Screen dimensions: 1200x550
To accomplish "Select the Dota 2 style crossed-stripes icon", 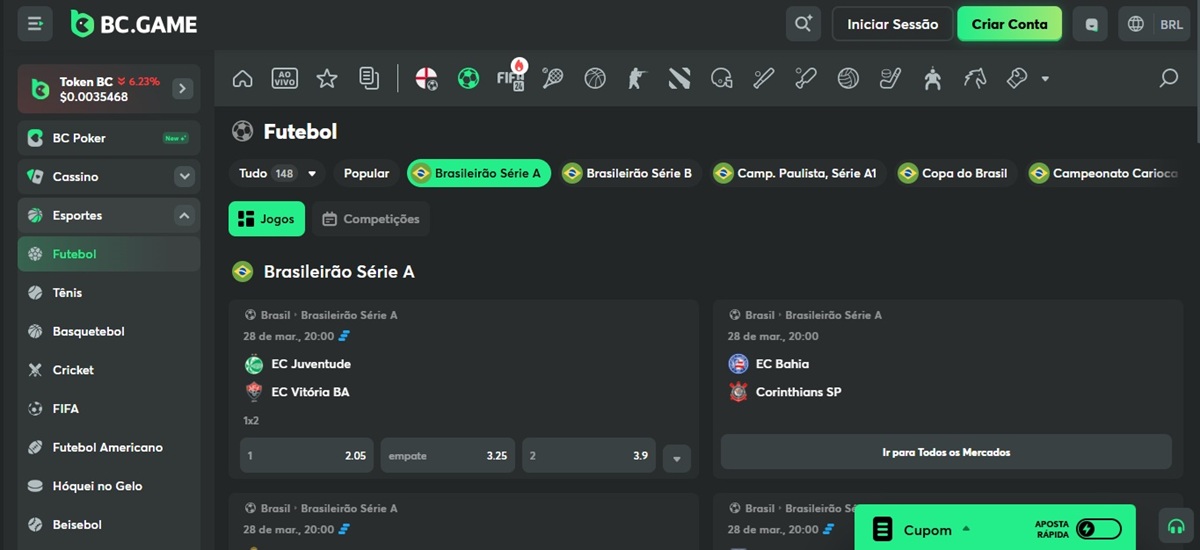I will [679, 78].
